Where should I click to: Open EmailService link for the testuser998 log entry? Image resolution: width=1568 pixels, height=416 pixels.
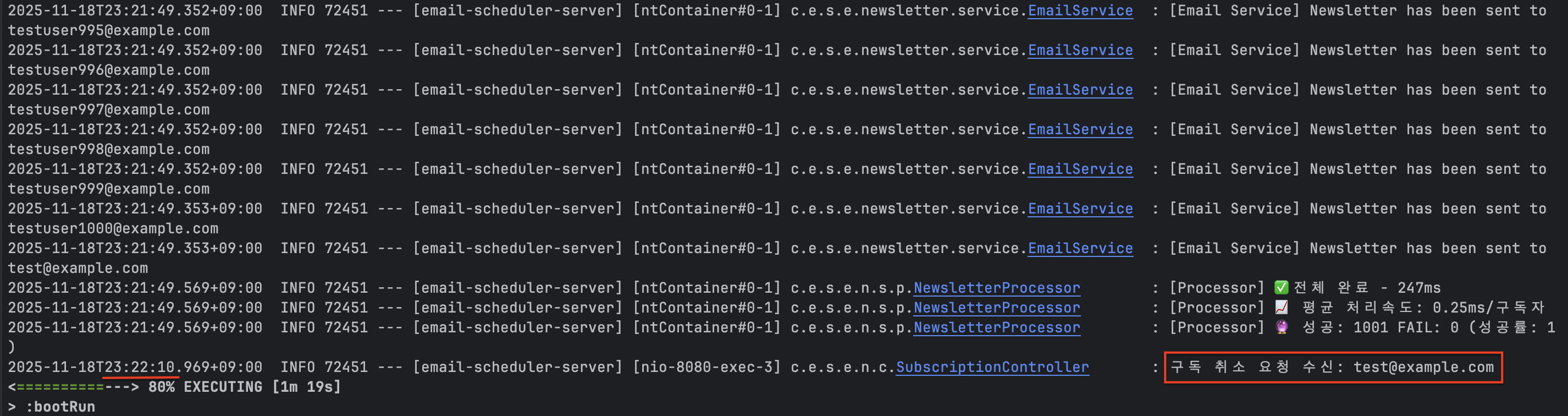click(x=1080, y=130)
